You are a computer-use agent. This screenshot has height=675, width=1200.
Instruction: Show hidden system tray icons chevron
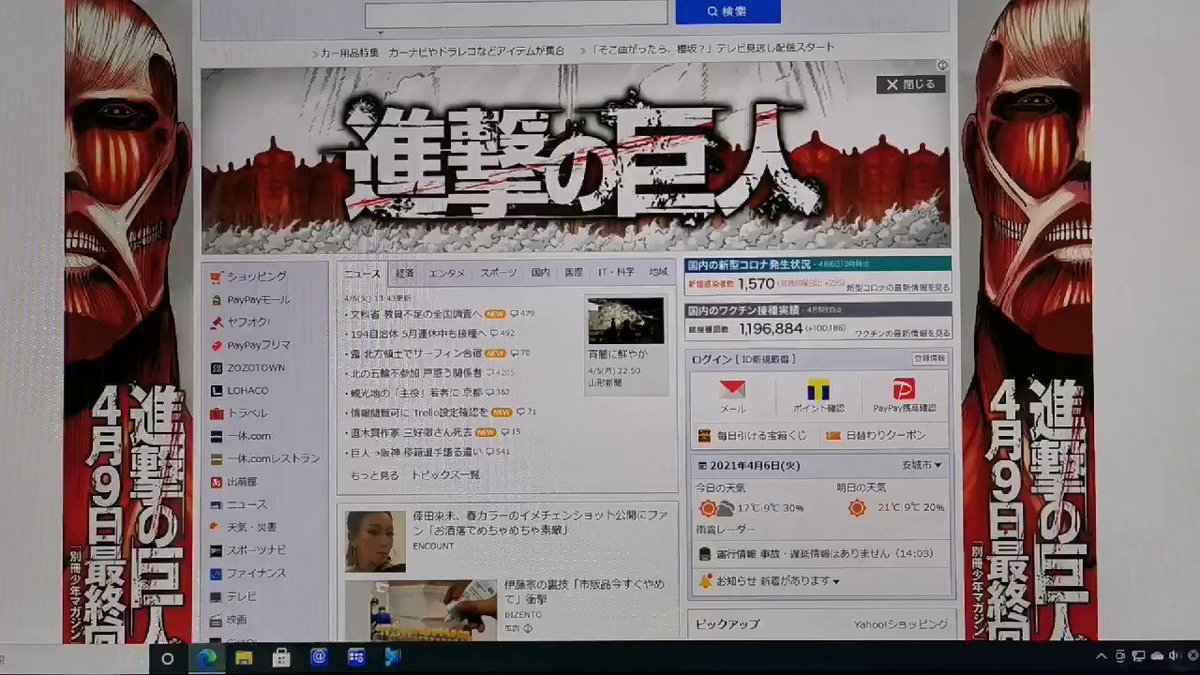pyautogui.click(x=1101, y=656)
